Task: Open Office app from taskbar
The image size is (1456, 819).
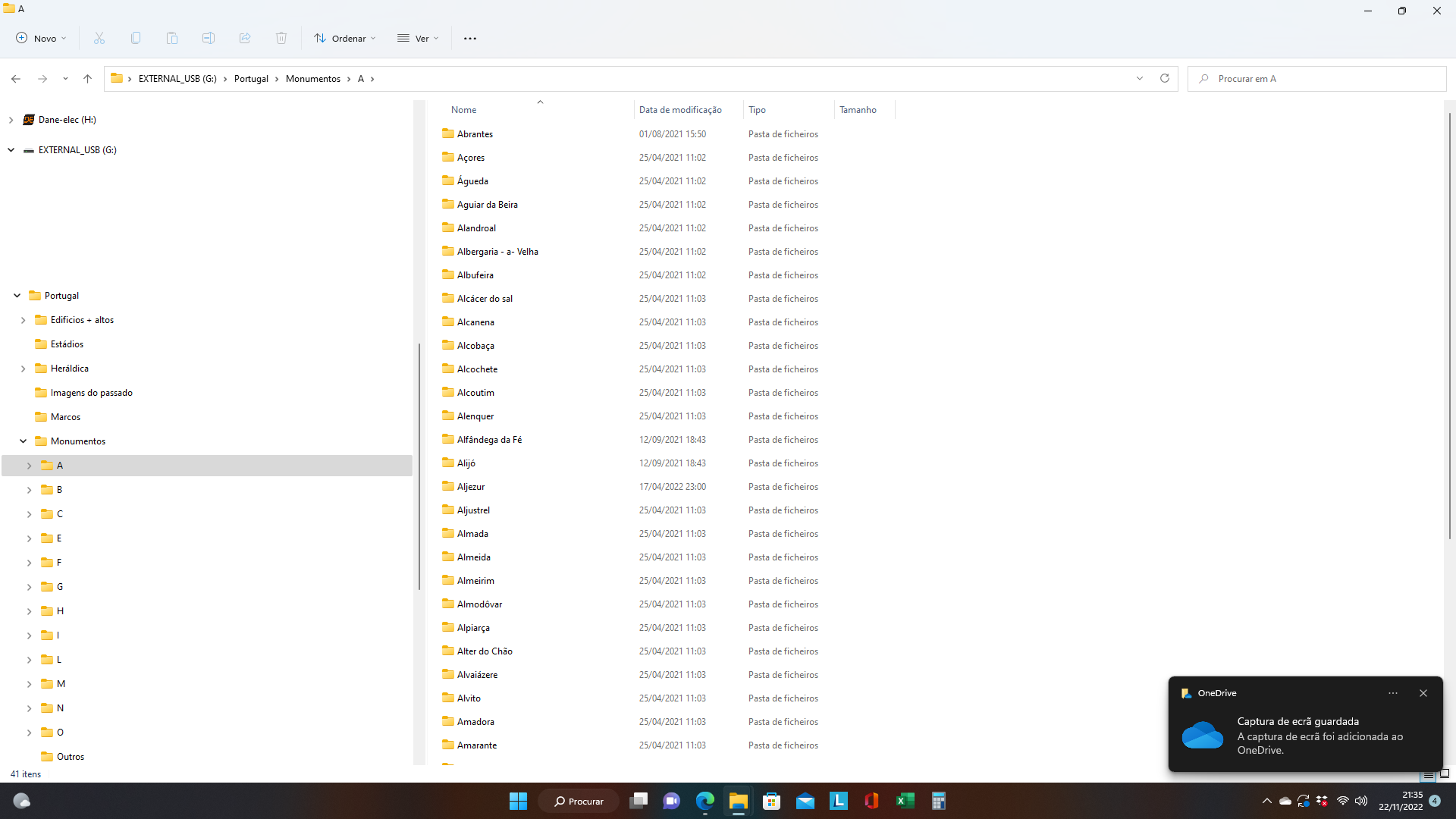Action: coord(872,801)
